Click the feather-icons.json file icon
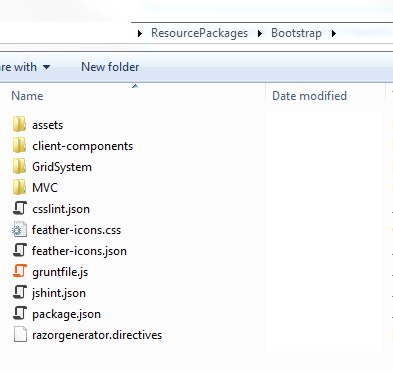Screen dimensions: 393x372 click(20, 250)
